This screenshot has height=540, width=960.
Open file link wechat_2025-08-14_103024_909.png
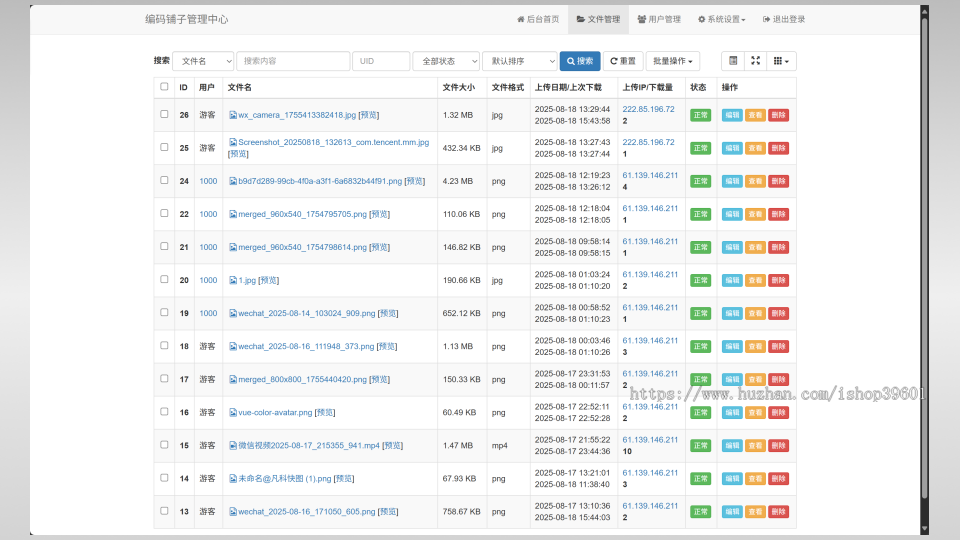click(x=307, y=313)
